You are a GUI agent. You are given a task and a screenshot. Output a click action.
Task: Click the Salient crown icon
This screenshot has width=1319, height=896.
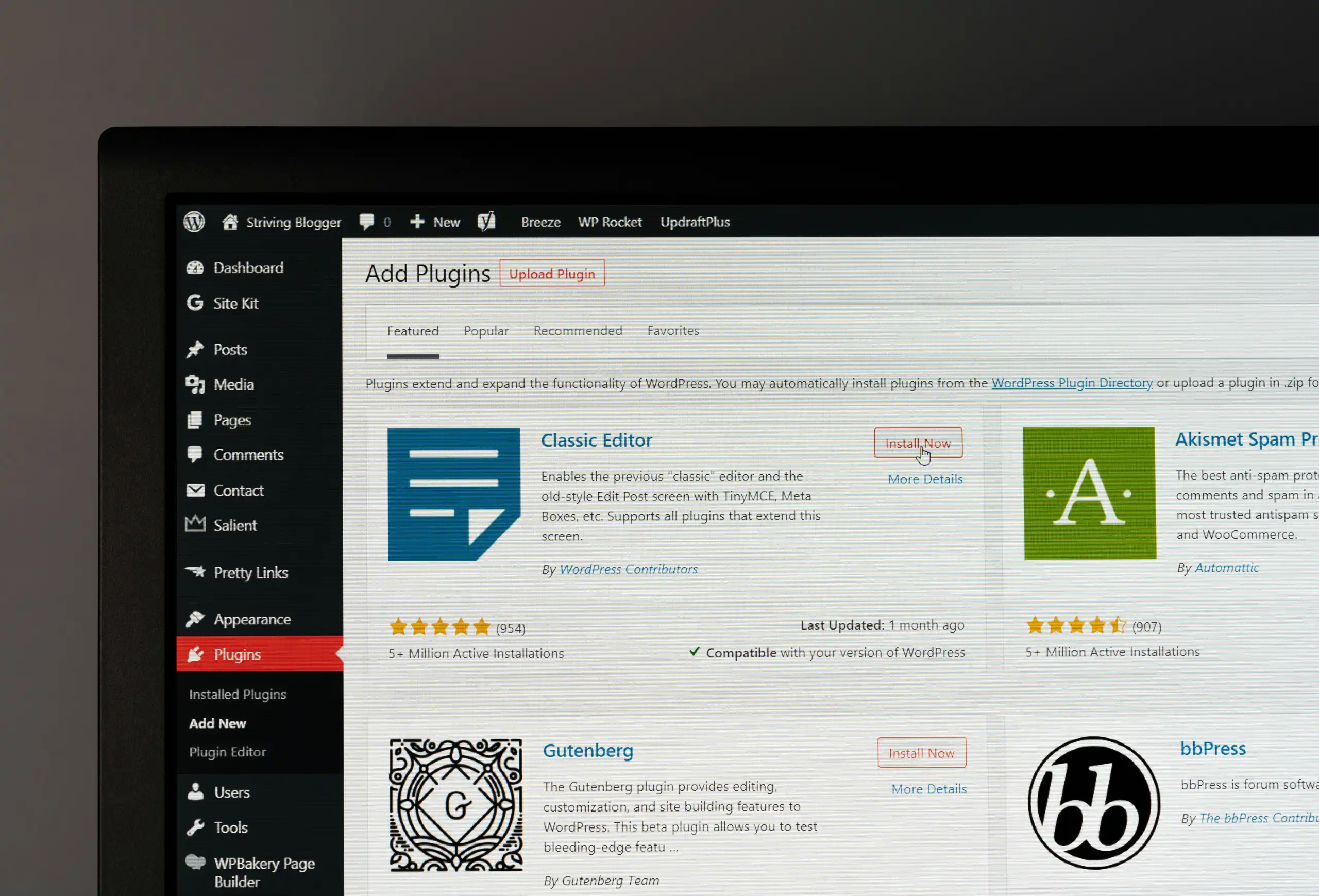[195, 525]
